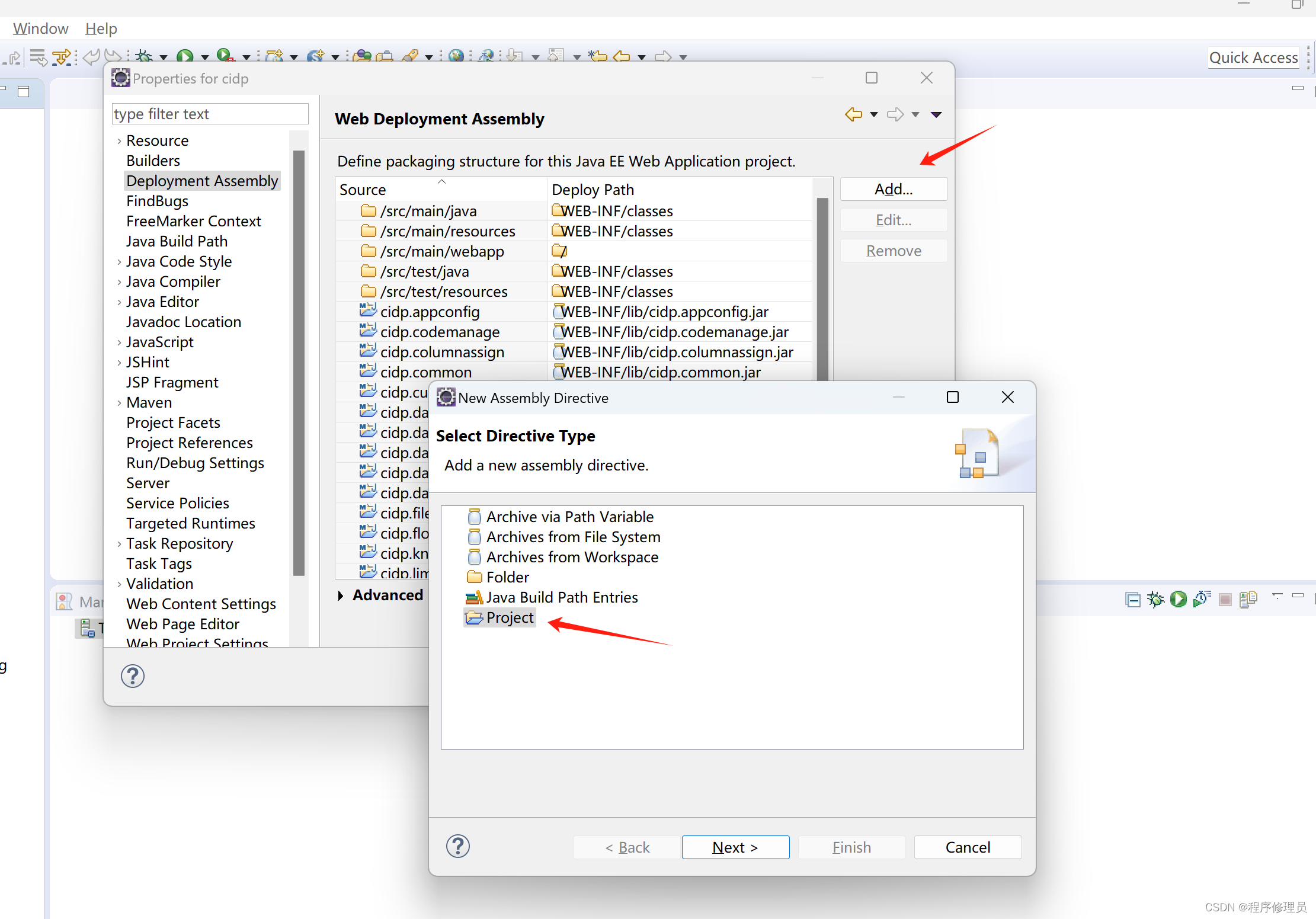Click the Add... button
This screenshot has height=919, width=1316.
894,189
